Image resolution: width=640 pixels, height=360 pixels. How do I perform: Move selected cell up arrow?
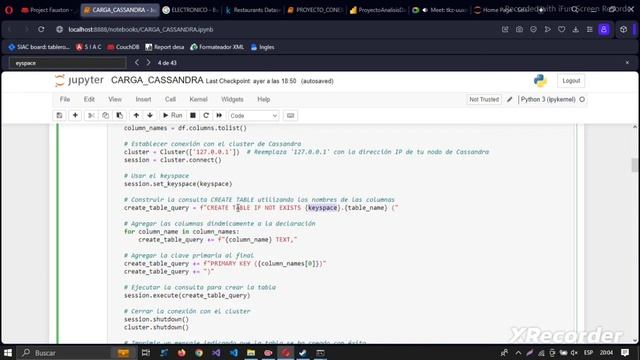[x=136, y=116]
